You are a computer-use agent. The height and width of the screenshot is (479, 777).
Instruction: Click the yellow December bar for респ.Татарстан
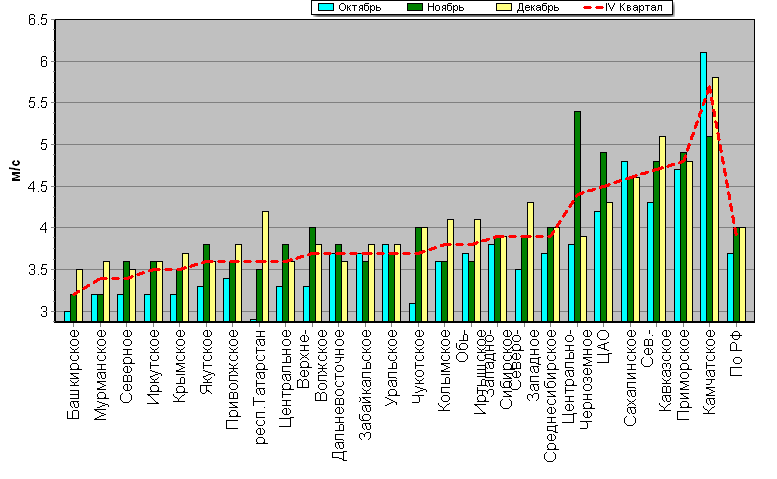pyautogui.click(x=266, y=266)
